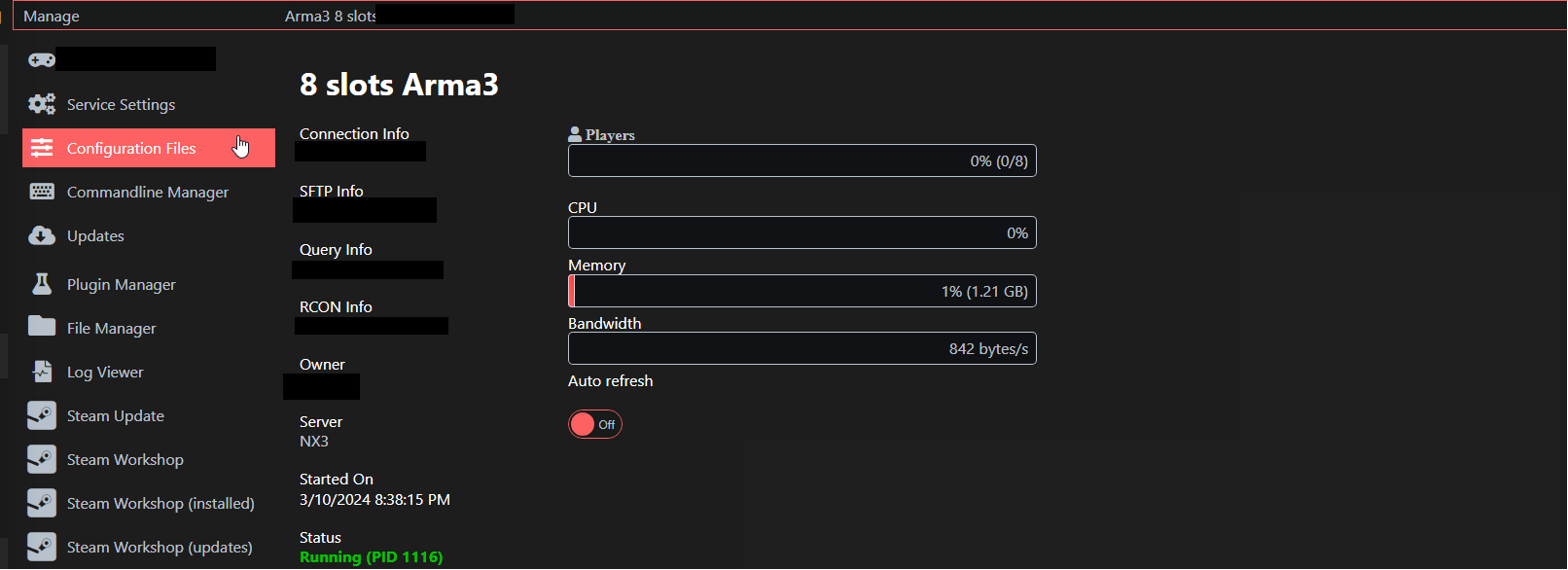Open Steam Workshop (installed) menu item
Screen dimensions: 1568x570
160,503
